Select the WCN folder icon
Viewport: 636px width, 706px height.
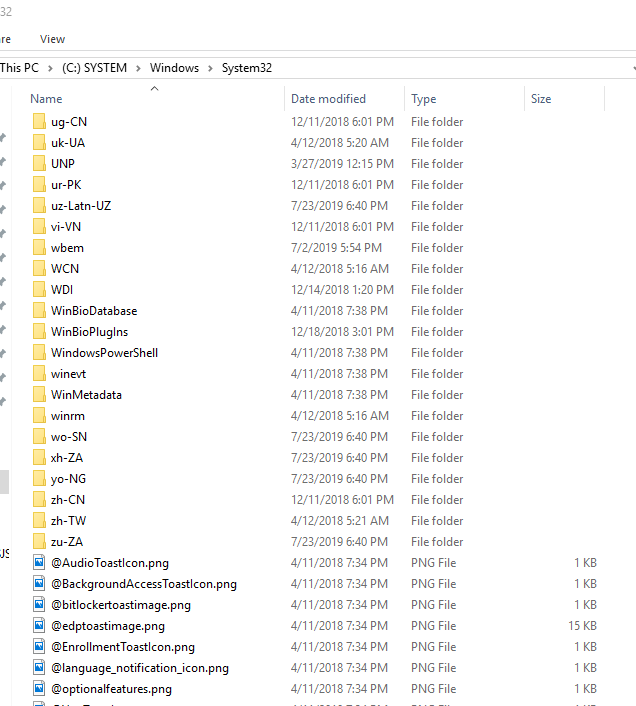pyautogui.click(x=39, y=269)
